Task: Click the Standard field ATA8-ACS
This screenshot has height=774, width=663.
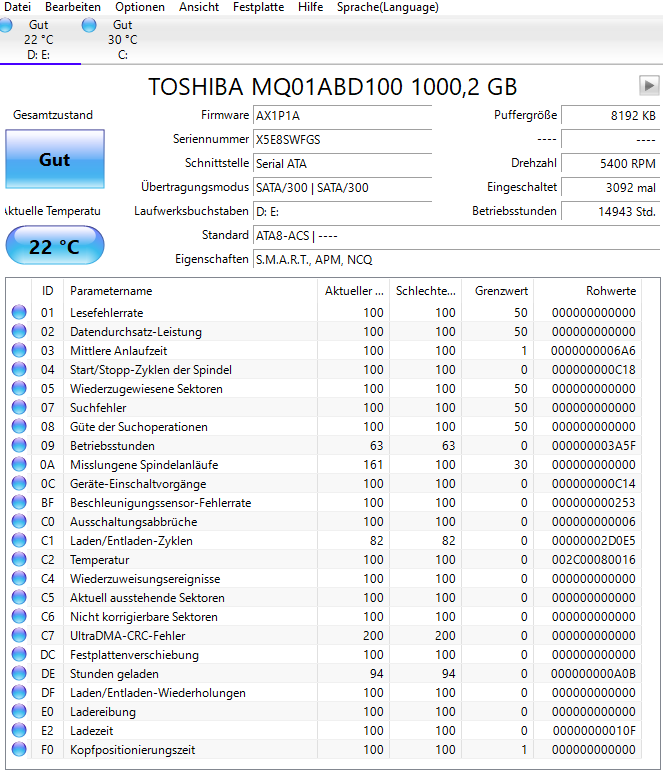Action: pyautogui.click(x=457, y=235)
